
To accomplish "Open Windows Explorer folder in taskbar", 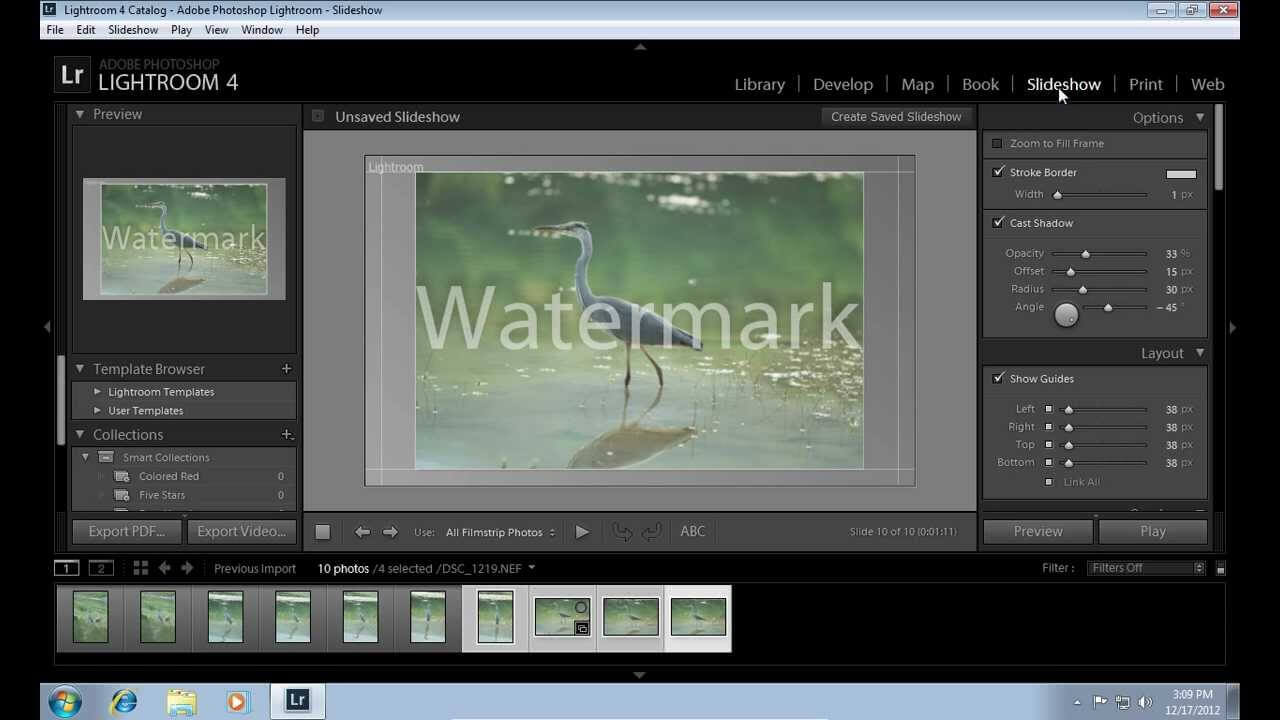I will pos(182,701).
